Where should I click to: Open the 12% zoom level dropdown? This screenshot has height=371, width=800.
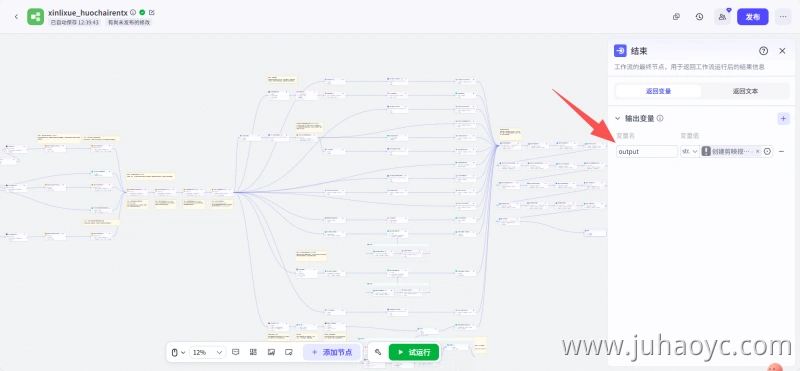208,352
